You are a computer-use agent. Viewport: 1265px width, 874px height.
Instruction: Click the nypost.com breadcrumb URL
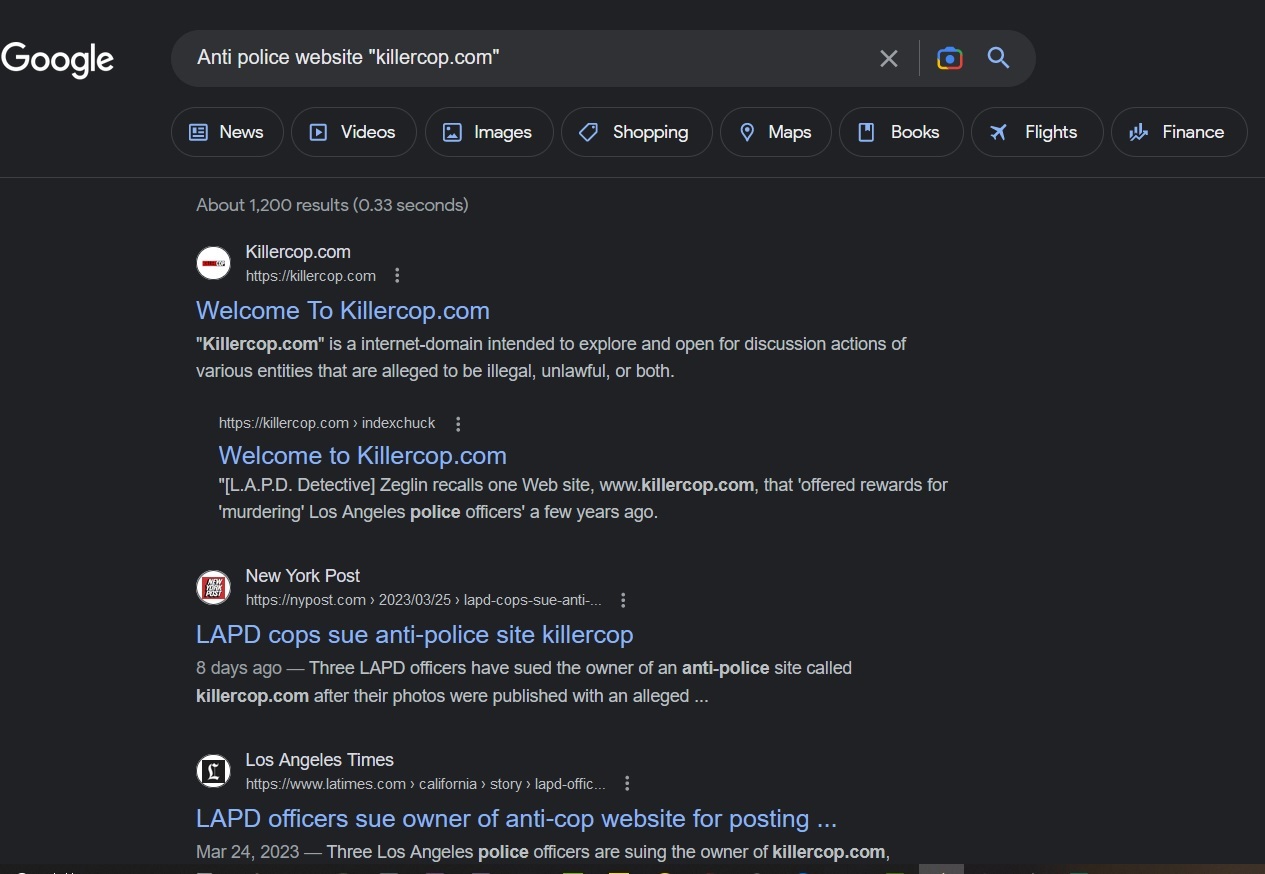point(424,600)
